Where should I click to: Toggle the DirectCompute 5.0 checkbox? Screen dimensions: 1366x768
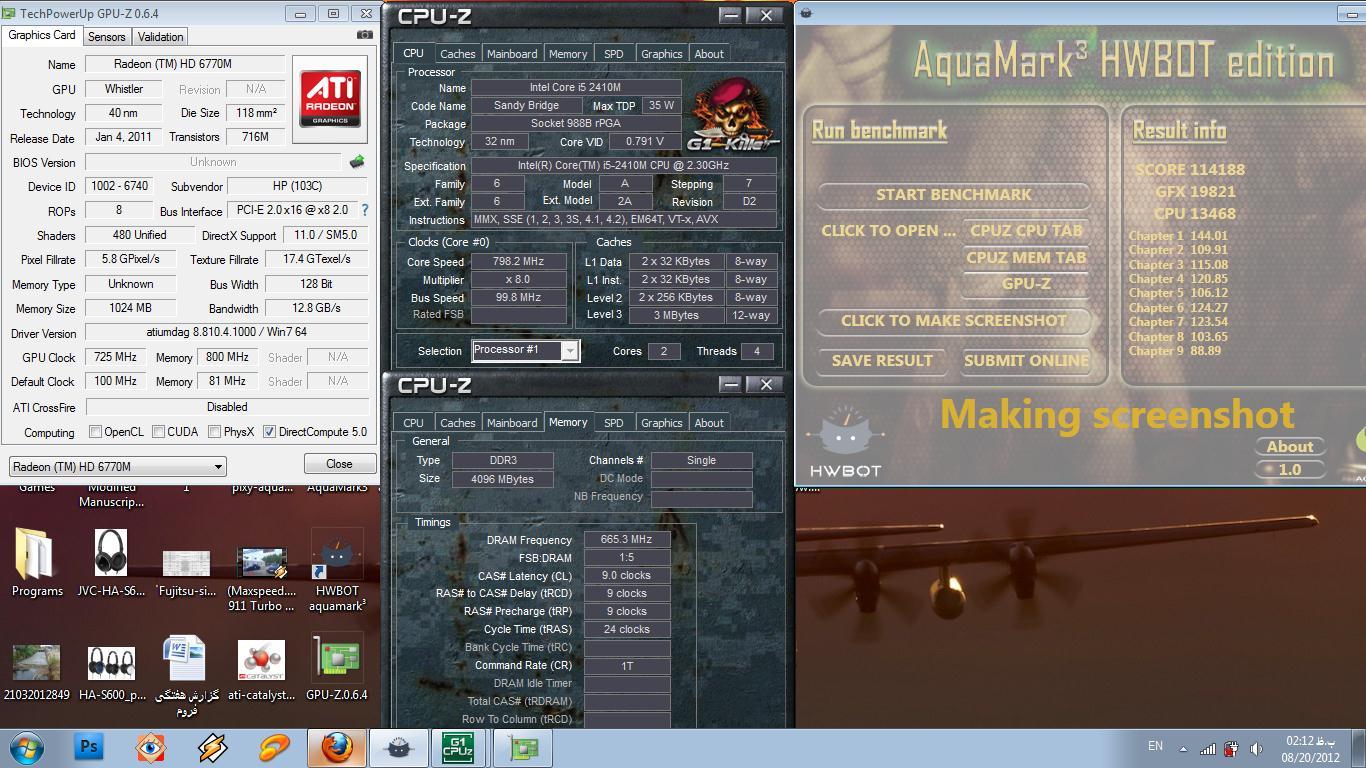point(269,432)
